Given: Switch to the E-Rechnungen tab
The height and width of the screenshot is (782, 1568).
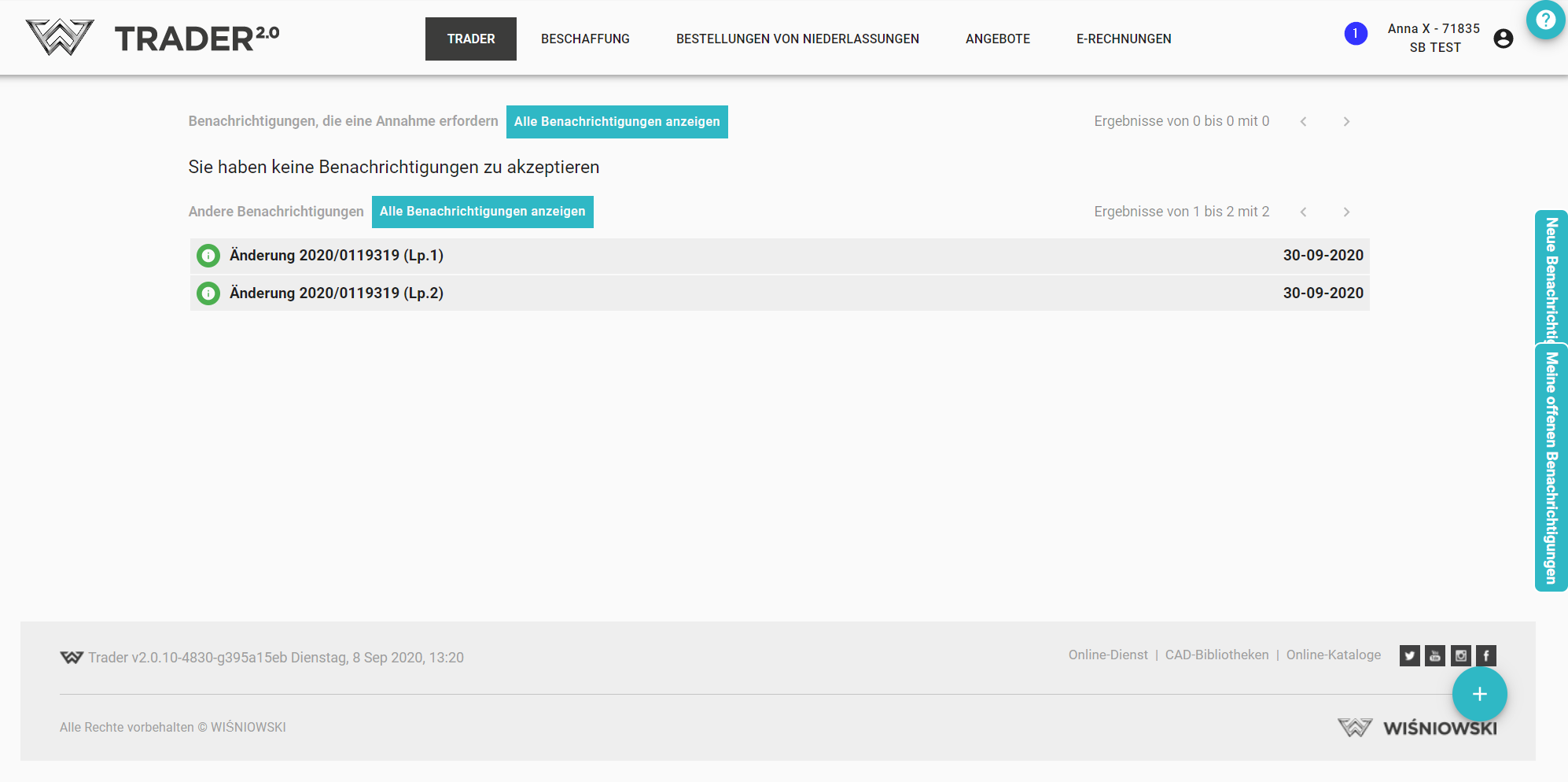Looking at the screenshot, I should 1123,39.
